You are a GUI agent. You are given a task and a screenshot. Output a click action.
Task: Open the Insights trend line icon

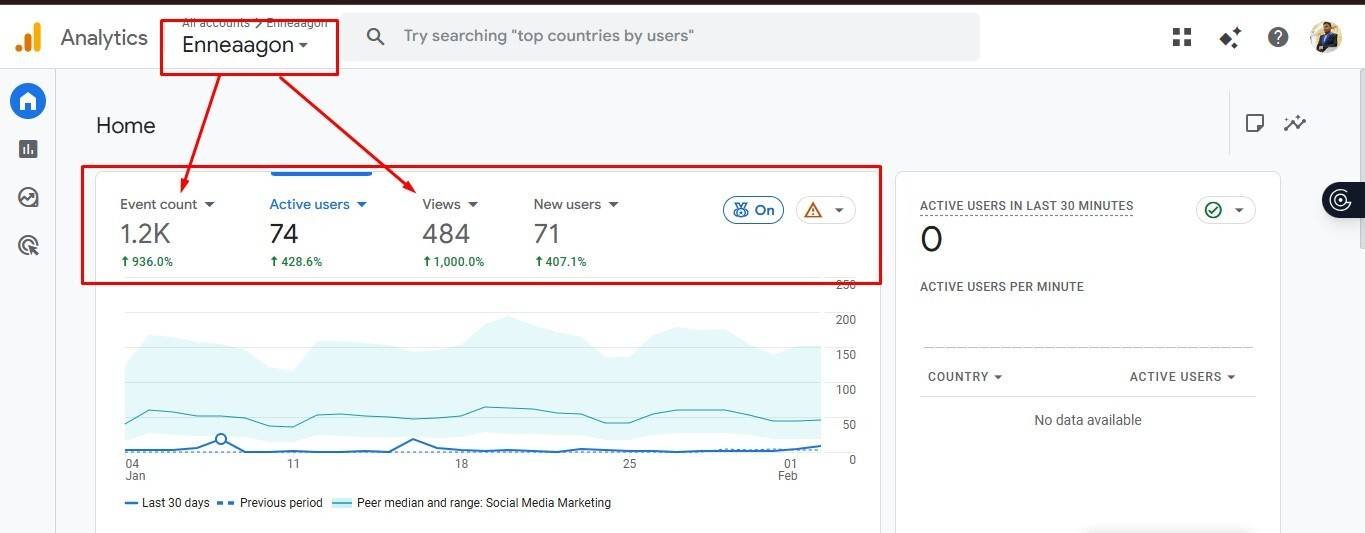(1295, 123)
